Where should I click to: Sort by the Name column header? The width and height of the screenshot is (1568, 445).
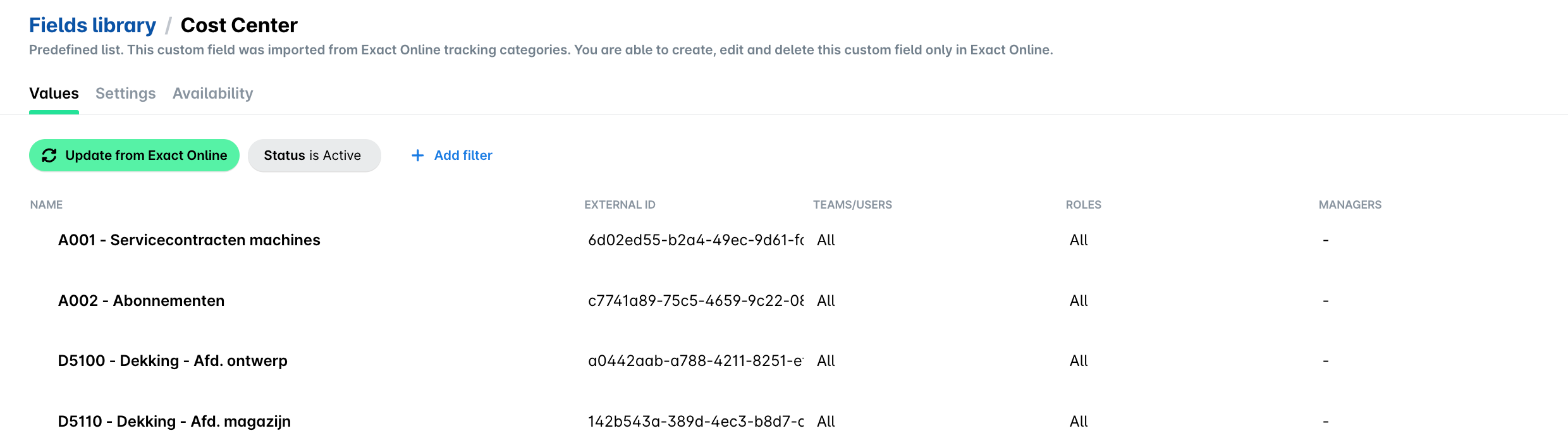[x=46, y=205]
